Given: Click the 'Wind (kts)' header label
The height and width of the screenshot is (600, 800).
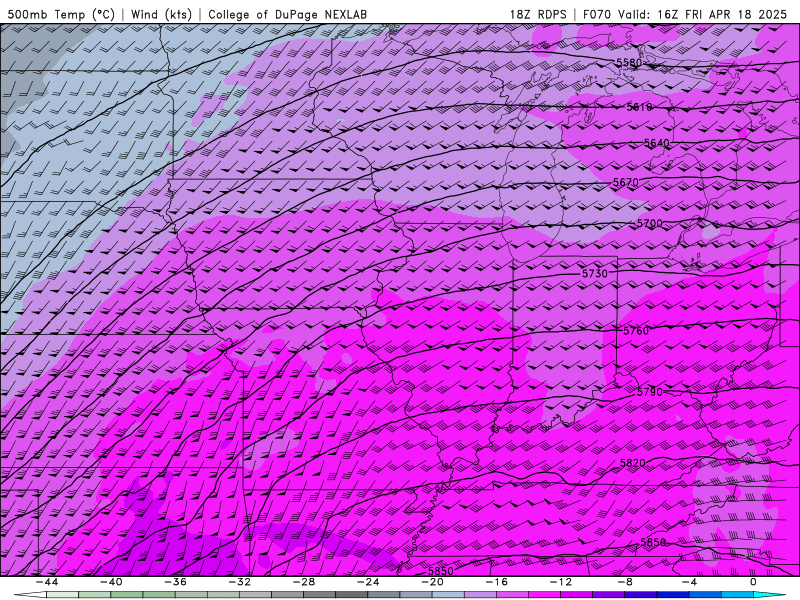Looking at the screenshot, I should (161, 14).
